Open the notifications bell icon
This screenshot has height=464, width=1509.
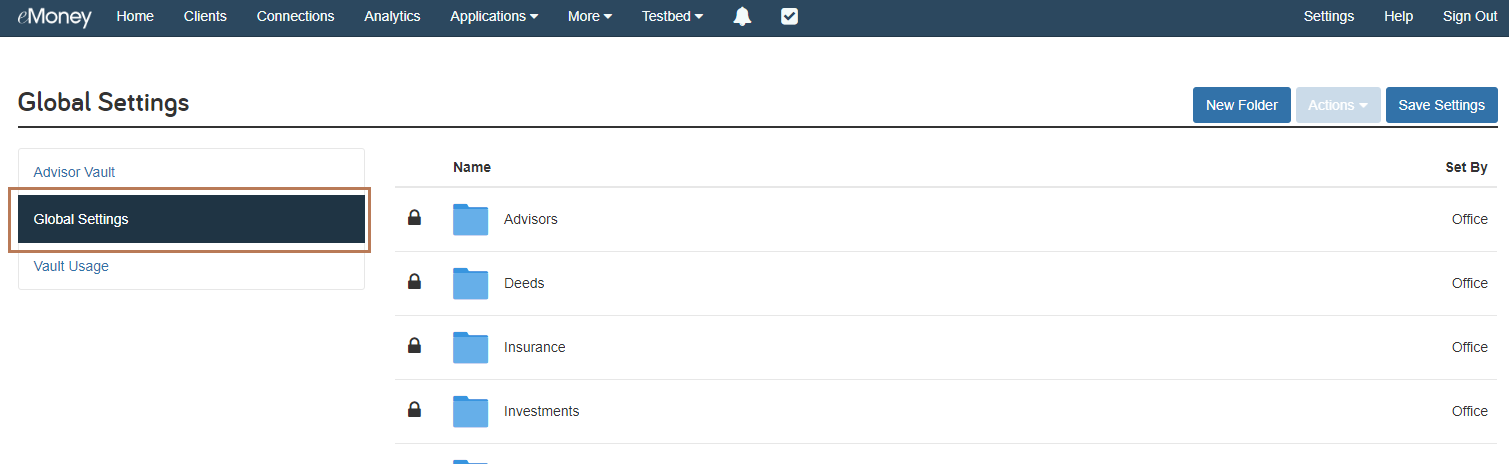click(742, 17)
